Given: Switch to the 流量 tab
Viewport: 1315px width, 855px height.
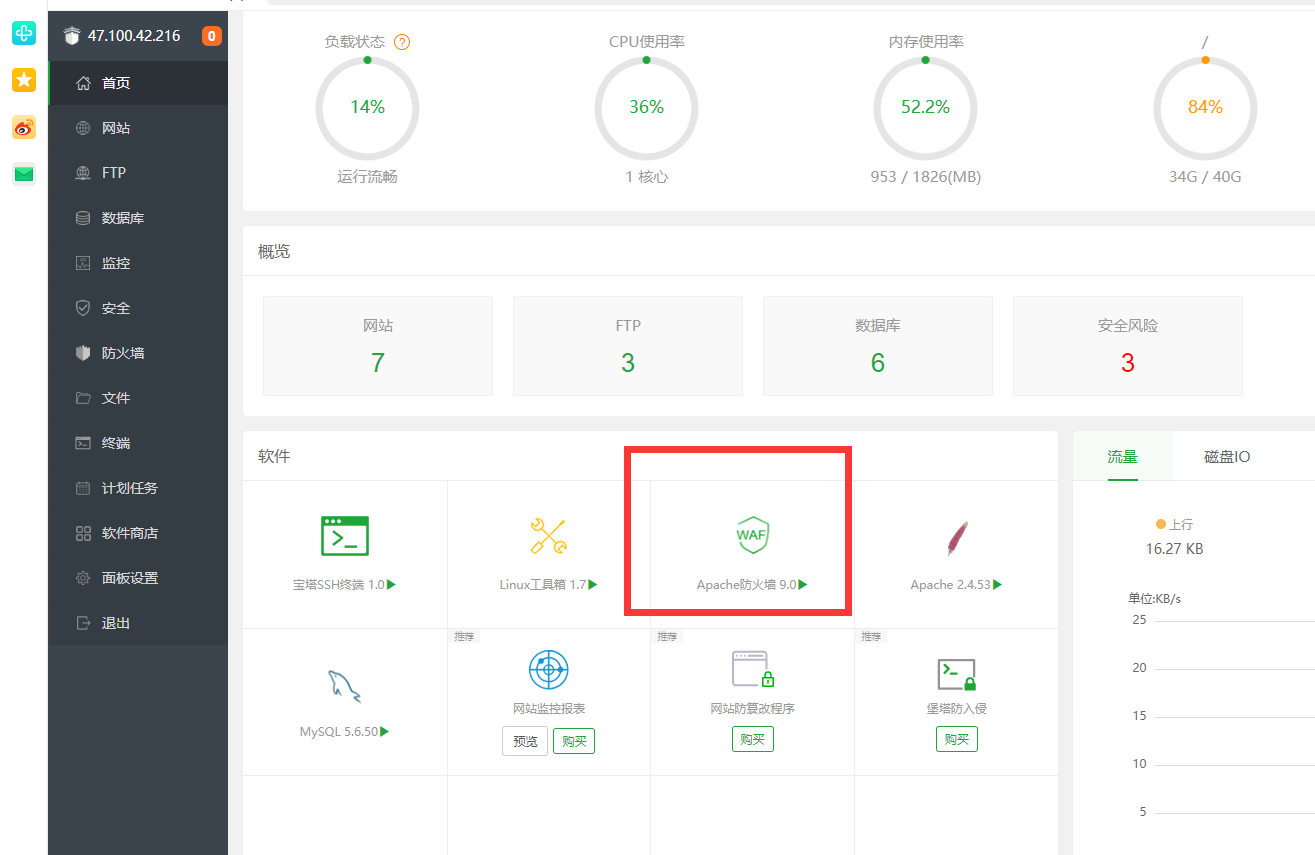Looking at the screenshot, I should coord(1122,456).
